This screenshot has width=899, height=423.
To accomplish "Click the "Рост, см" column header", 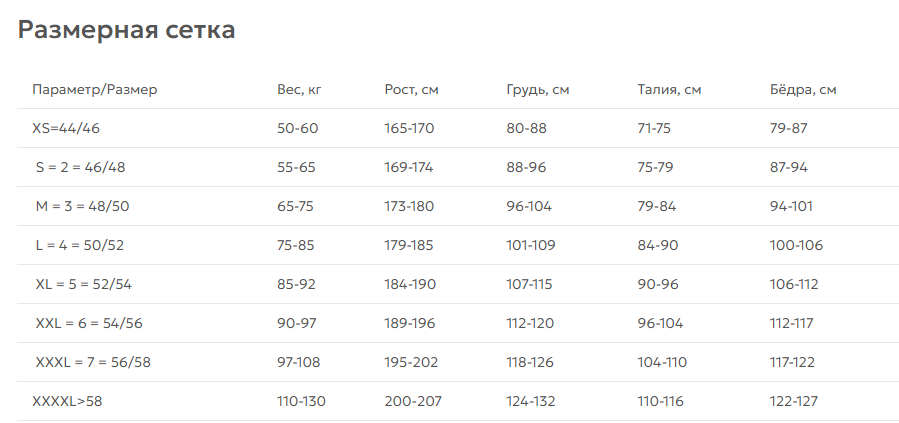I will point(411,90).
